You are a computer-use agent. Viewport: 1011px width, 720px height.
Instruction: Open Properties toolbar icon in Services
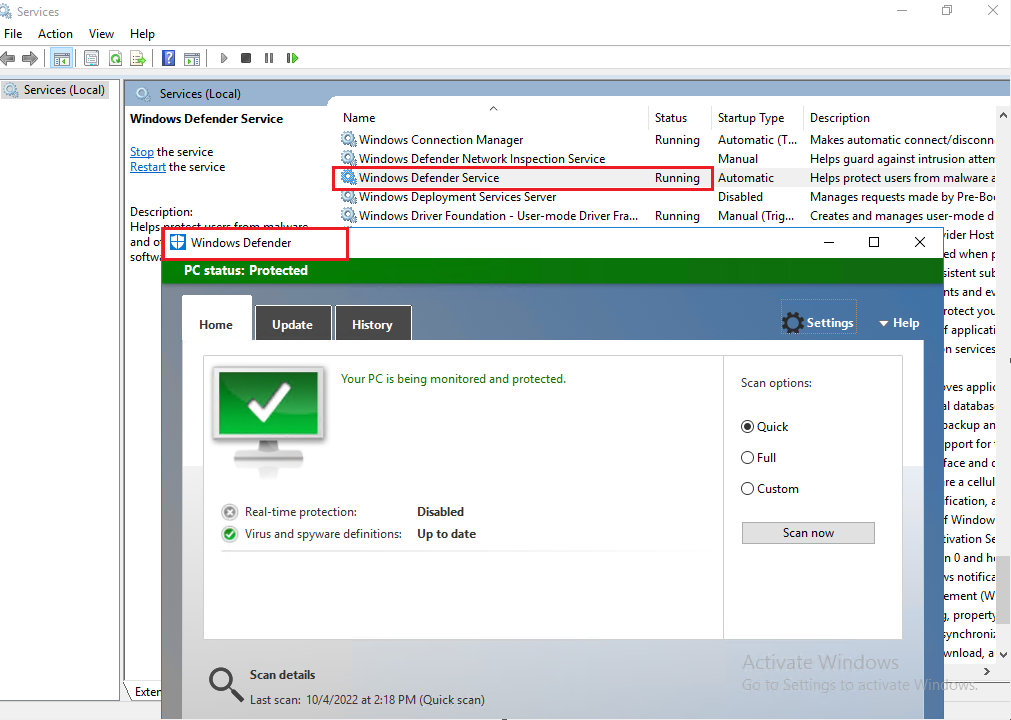(92, 59)
